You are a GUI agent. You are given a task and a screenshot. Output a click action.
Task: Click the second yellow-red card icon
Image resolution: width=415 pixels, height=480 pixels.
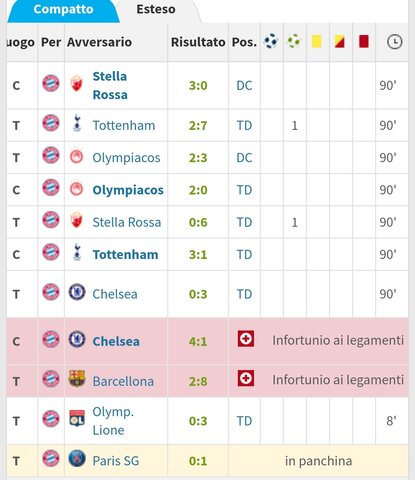coord(340,41)
